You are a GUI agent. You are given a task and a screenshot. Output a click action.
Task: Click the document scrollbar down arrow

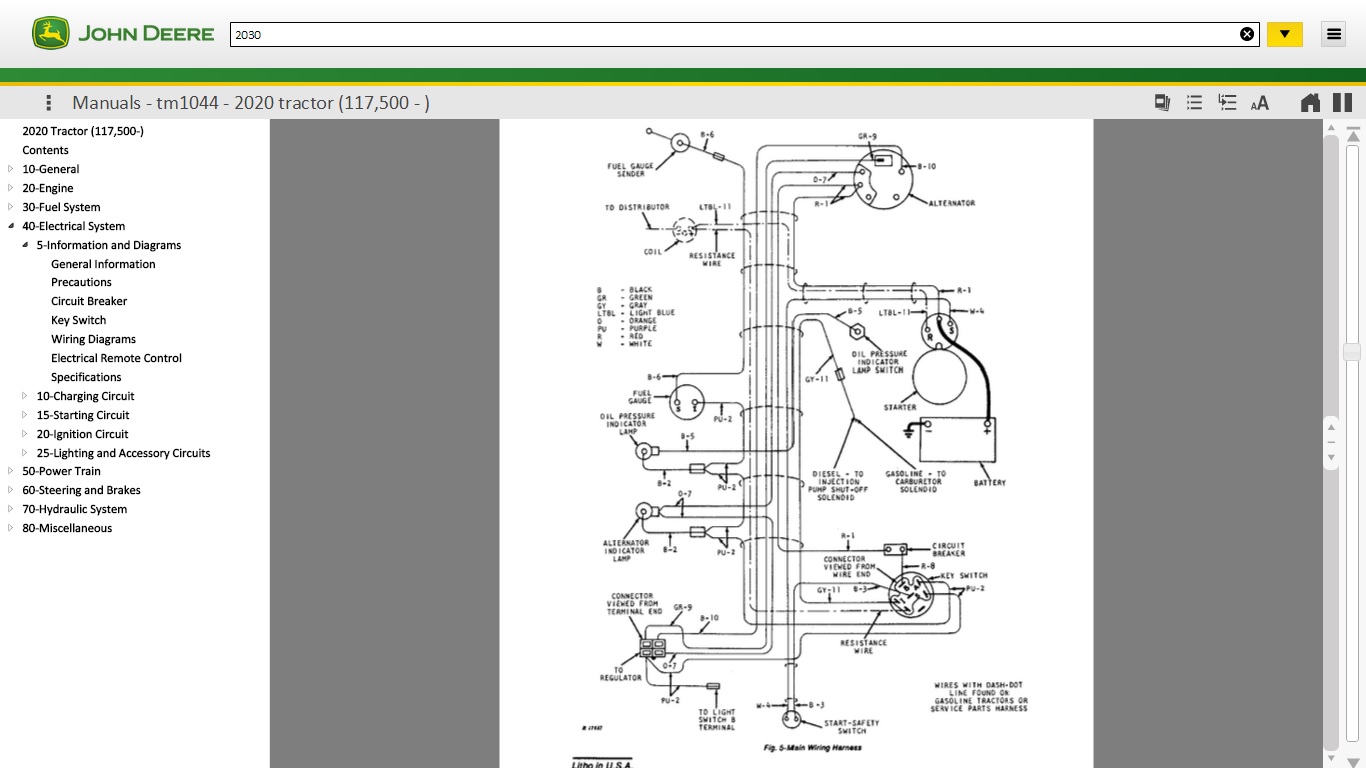[1331, 759]
